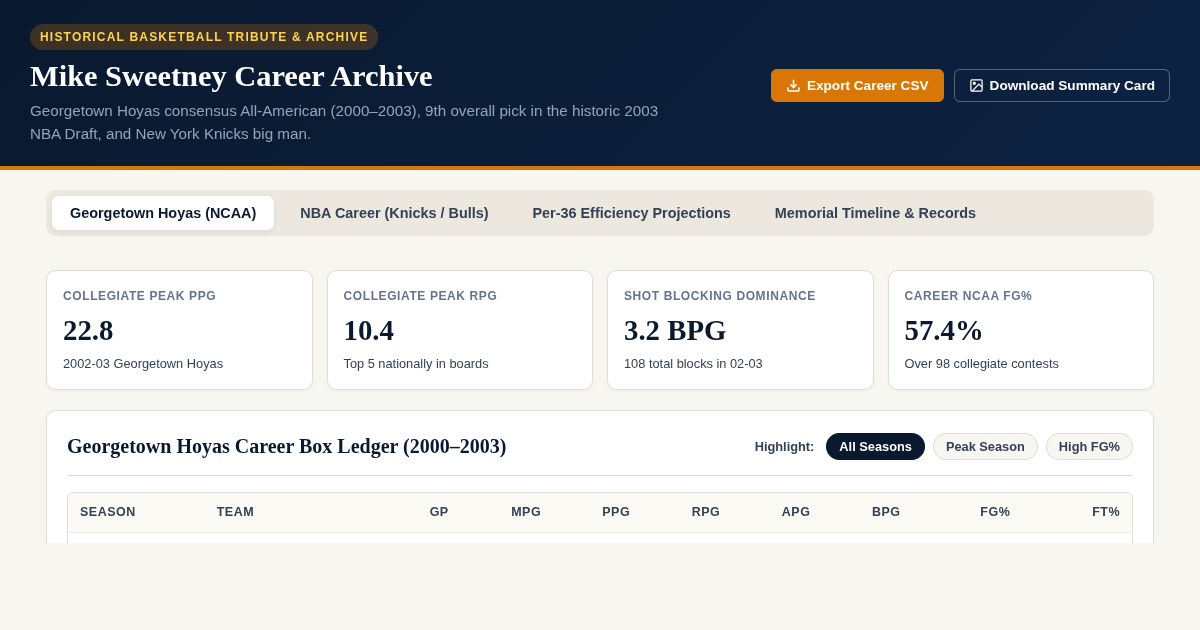
Task: Select the High FG% highlight filter
Action: 1089,447
